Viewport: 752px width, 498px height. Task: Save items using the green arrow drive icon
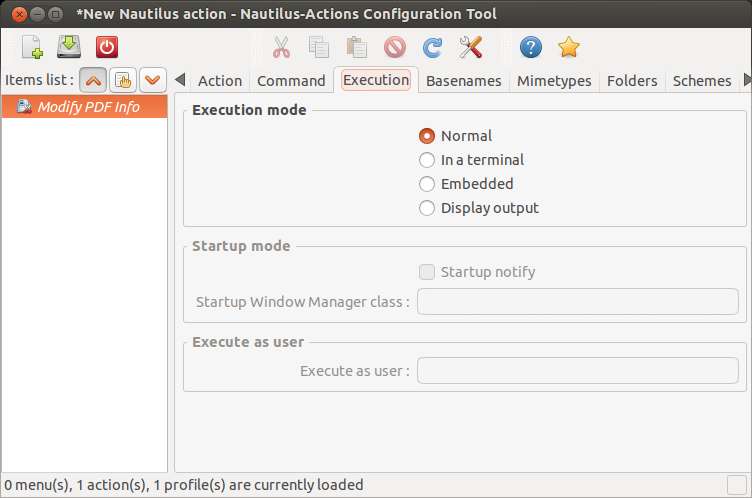click(x=69, y=47)
